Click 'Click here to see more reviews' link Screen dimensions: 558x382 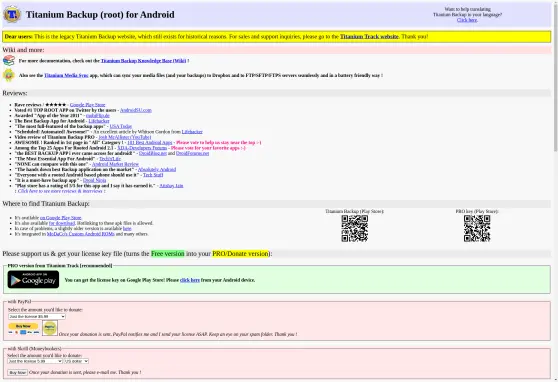point(60,191)
